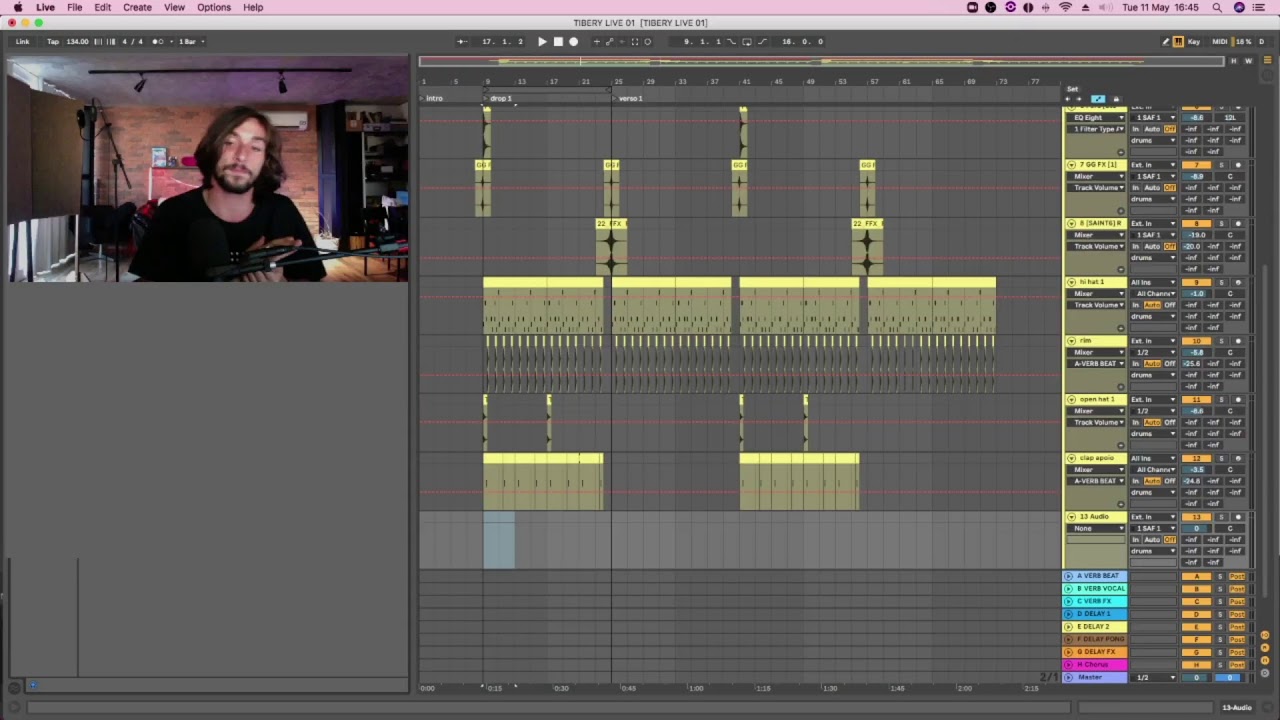Open Master 1/2 output dropdown
The height and width of the screenshot is (720, 1280).
click(1153, 678)
